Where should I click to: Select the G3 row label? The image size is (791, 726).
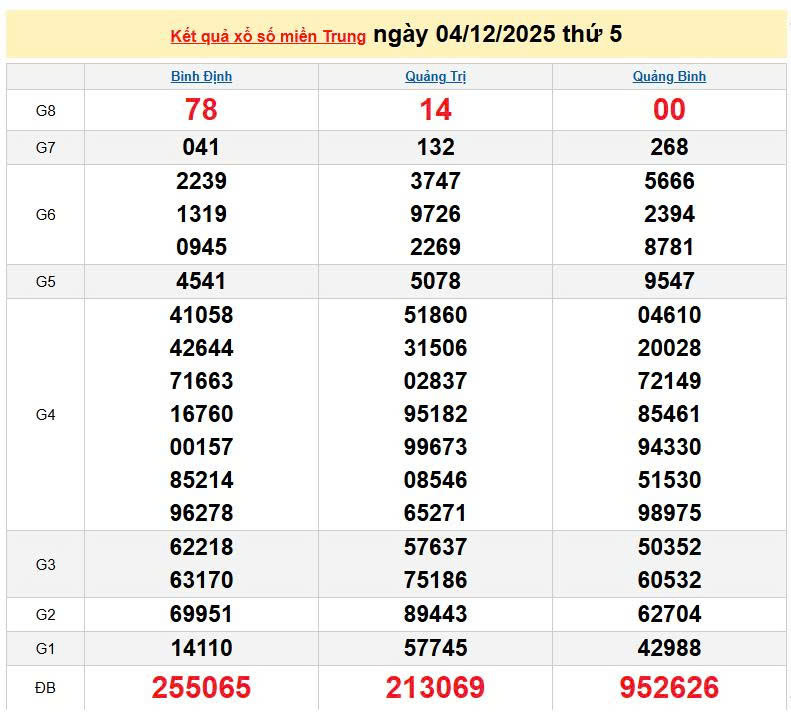(45, 565)
